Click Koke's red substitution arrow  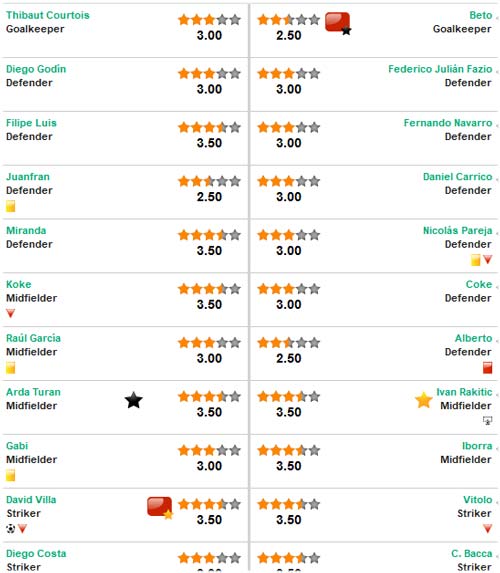[11, 313]
